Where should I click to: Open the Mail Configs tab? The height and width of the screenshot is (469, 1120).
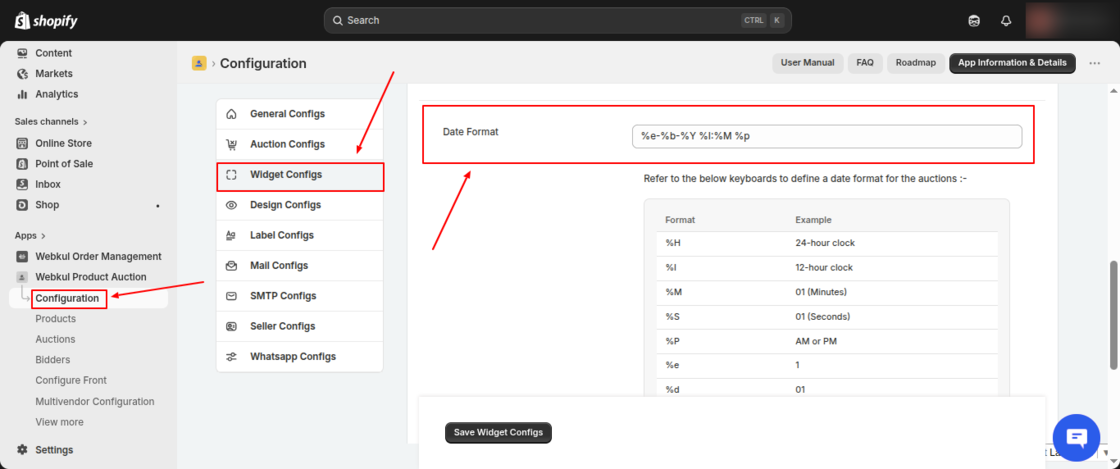(300, 266)
